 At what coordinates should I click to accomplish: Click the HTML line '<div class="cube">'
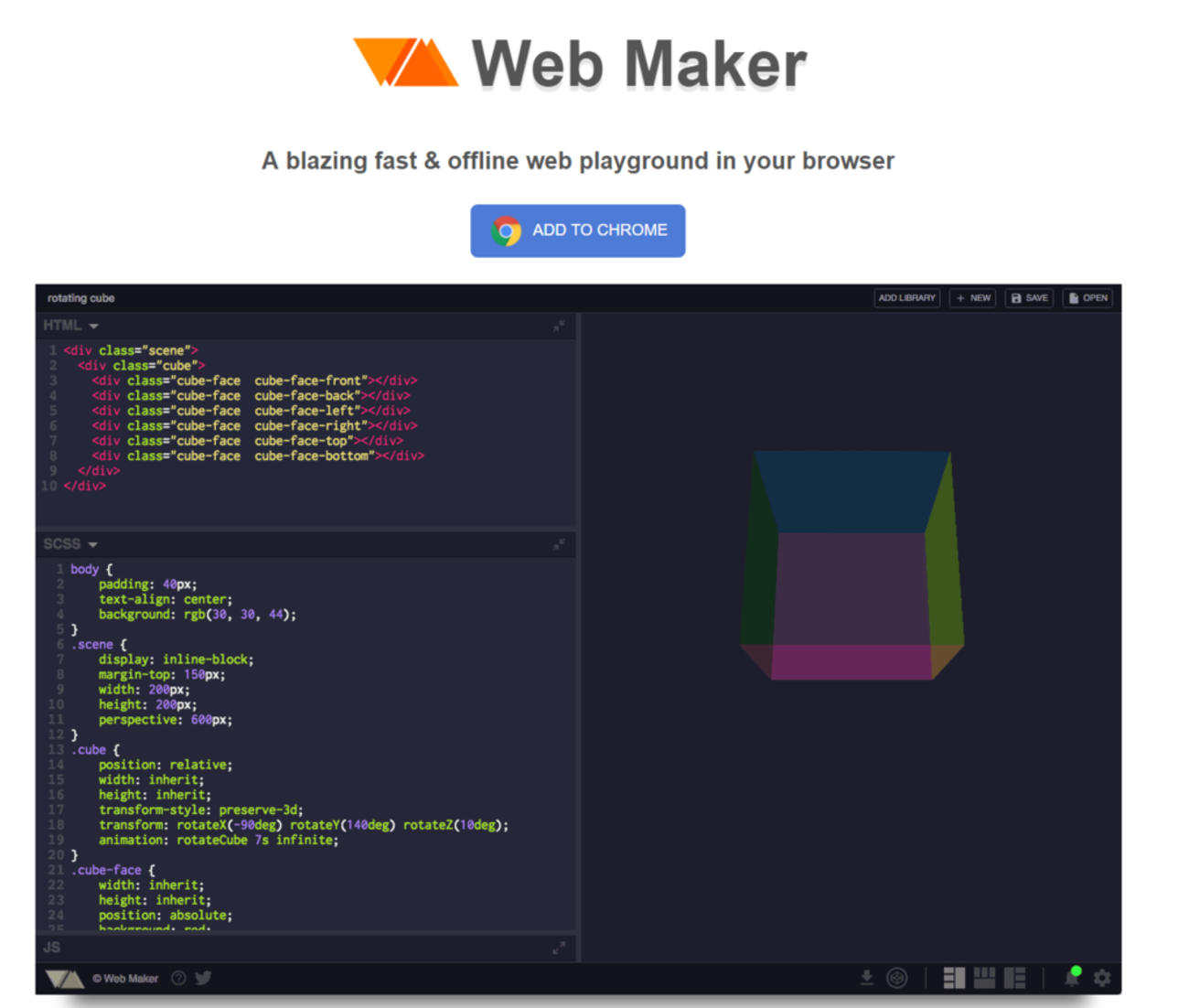tap(142, 366)
